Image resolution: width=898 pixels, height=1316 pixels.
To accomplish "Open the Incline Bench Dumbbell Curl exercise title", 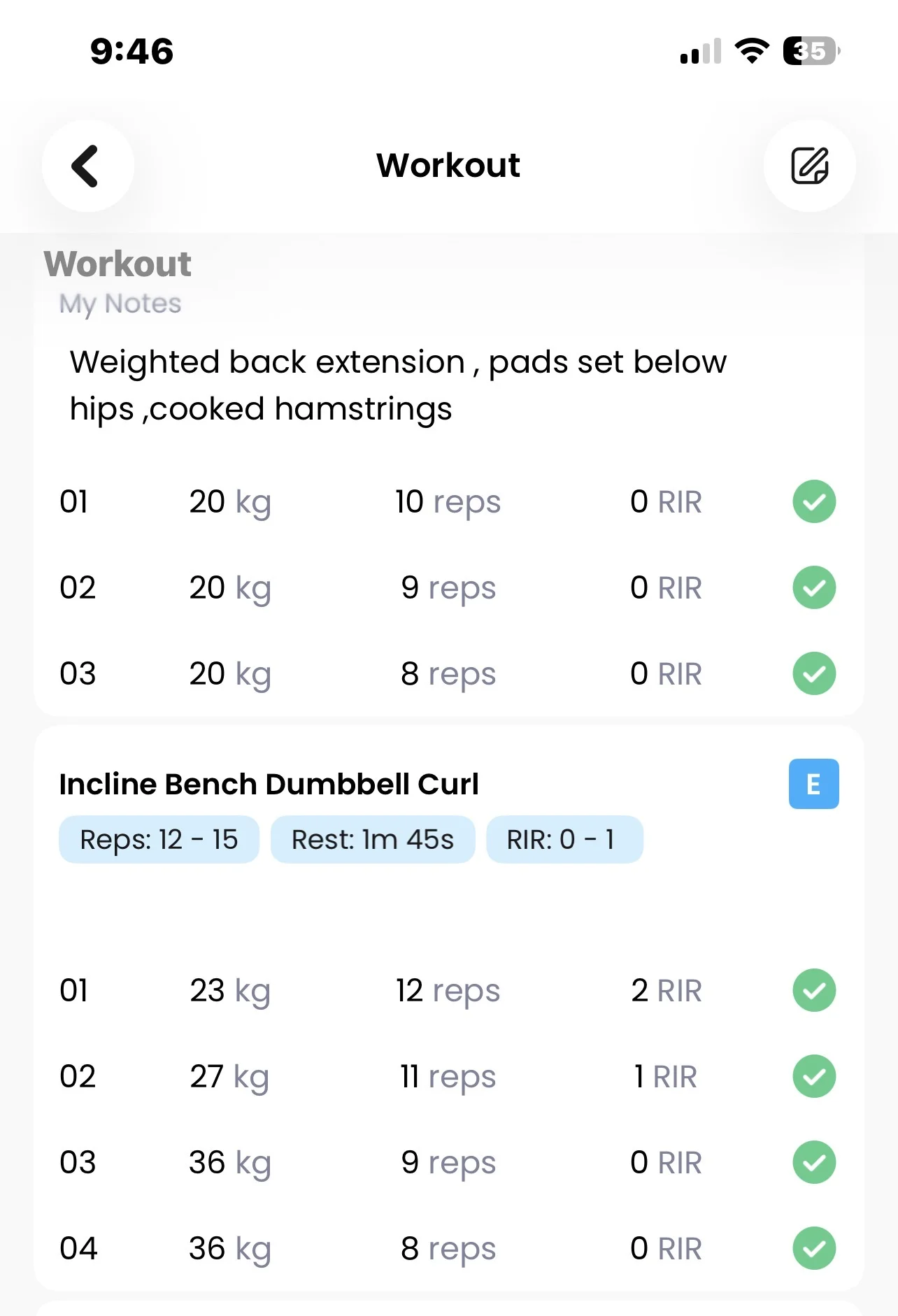I will [269, 784].
